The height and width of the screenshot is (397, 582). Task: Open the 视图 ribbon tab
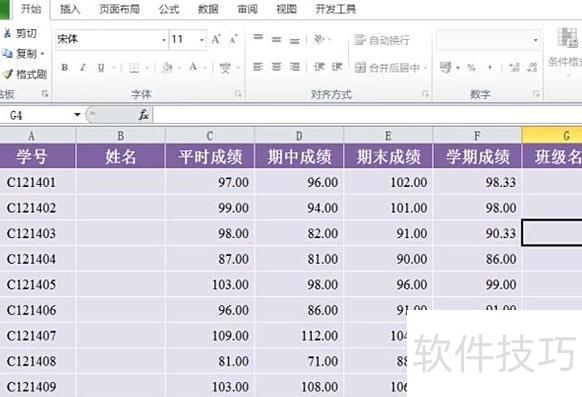pos(287,9)
